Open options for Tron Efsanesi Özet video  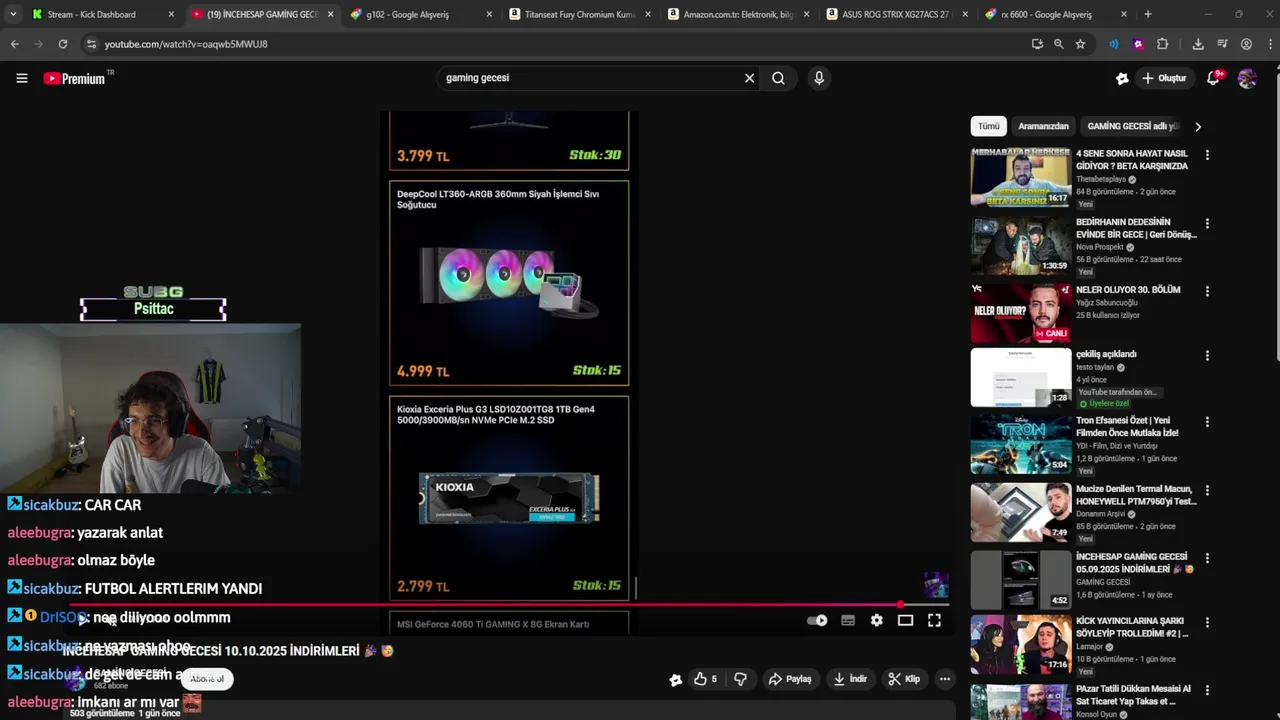[1207, 422]
